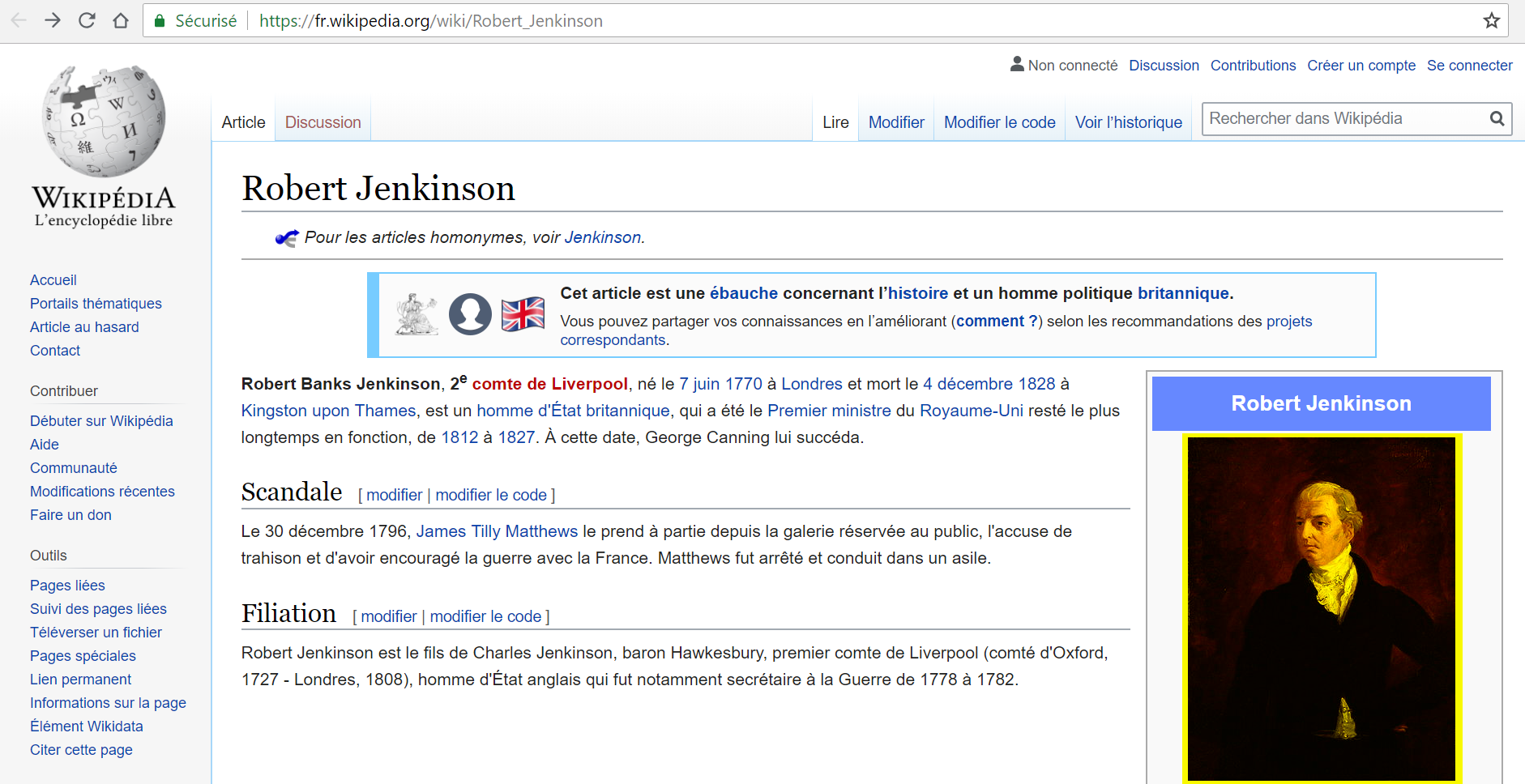Open the Se connecter link

[1469, 66]
